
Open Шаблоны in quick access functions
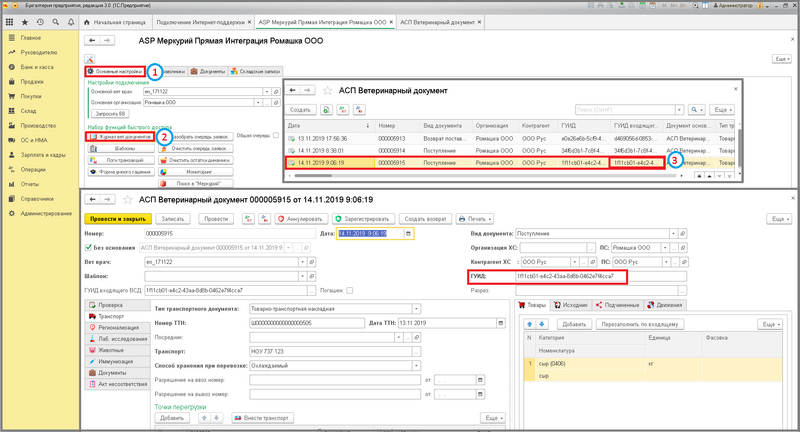(121, 148)
